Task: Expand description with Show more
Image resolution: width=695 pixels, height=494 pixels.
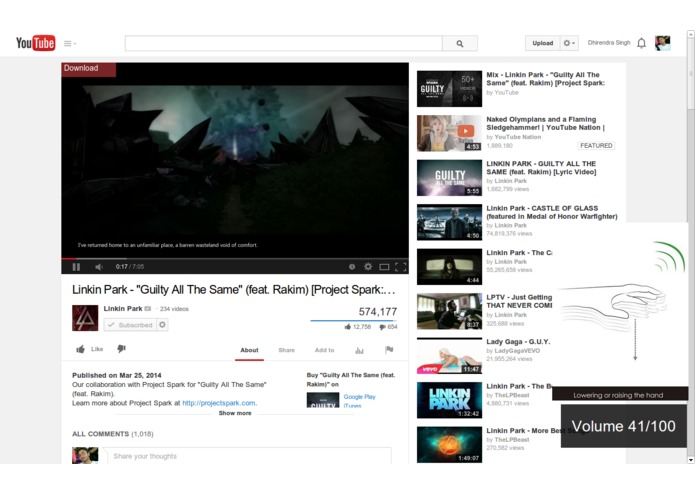Action: pos(235,413)
